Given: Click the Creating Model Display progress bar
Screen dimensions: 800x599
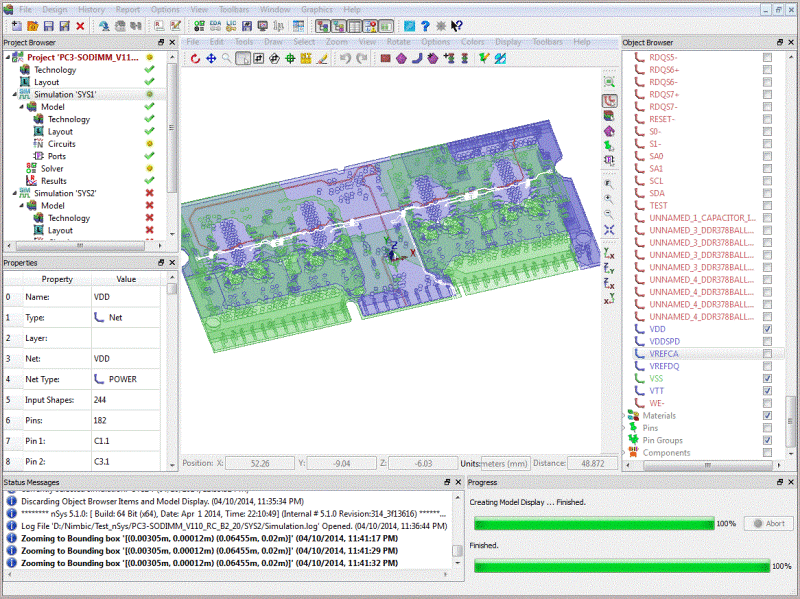Looking at the screenshot, I should pos(594,523).
